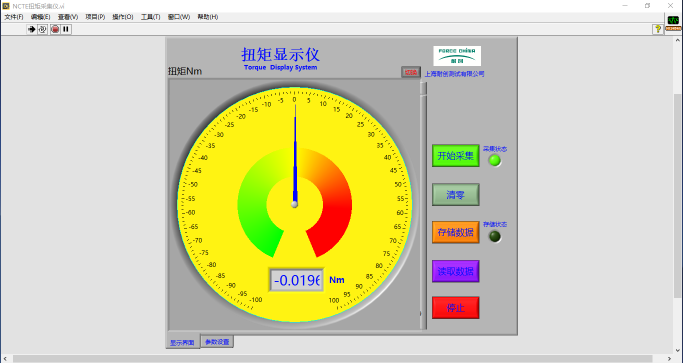The height and width of the screenshot is (363, 683).
Task: Toggle the 存储状态 dark indicator LED
Action: pyautogui.click(x=495, y=237)
